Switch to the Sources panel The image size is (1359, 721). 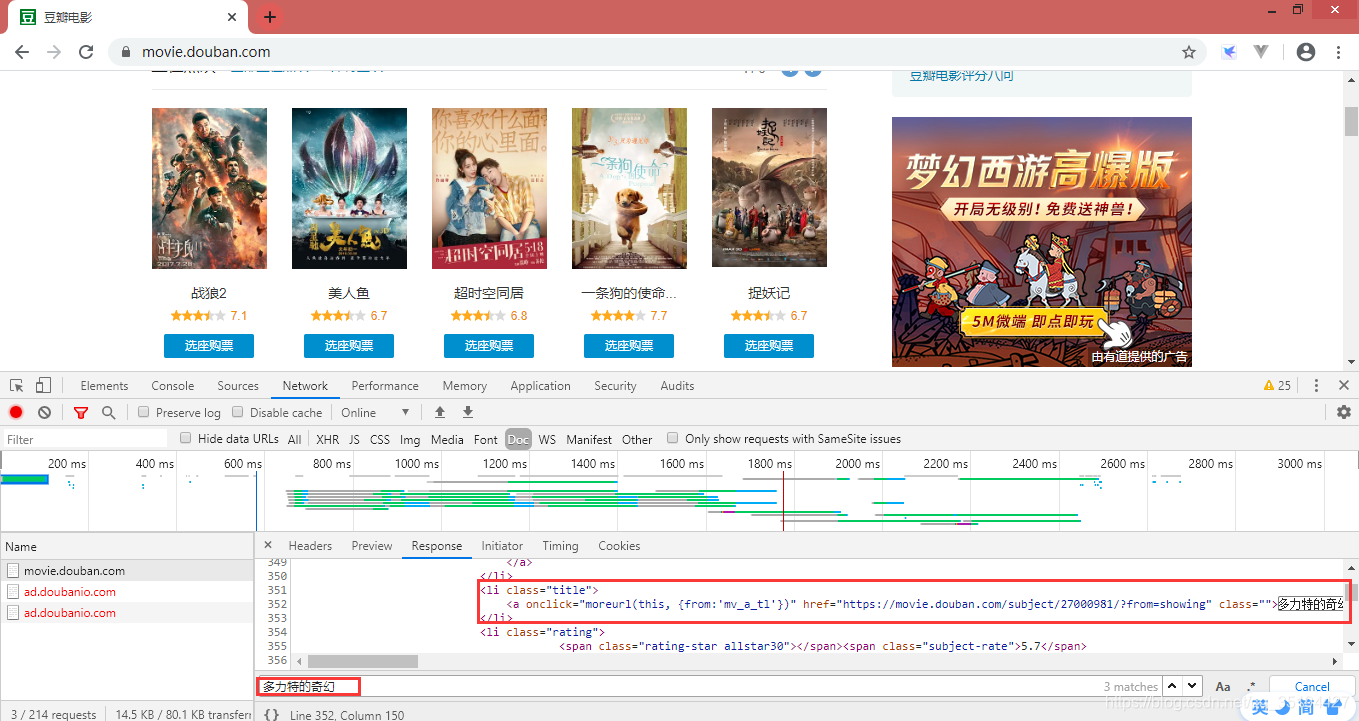tap(238, 386)
